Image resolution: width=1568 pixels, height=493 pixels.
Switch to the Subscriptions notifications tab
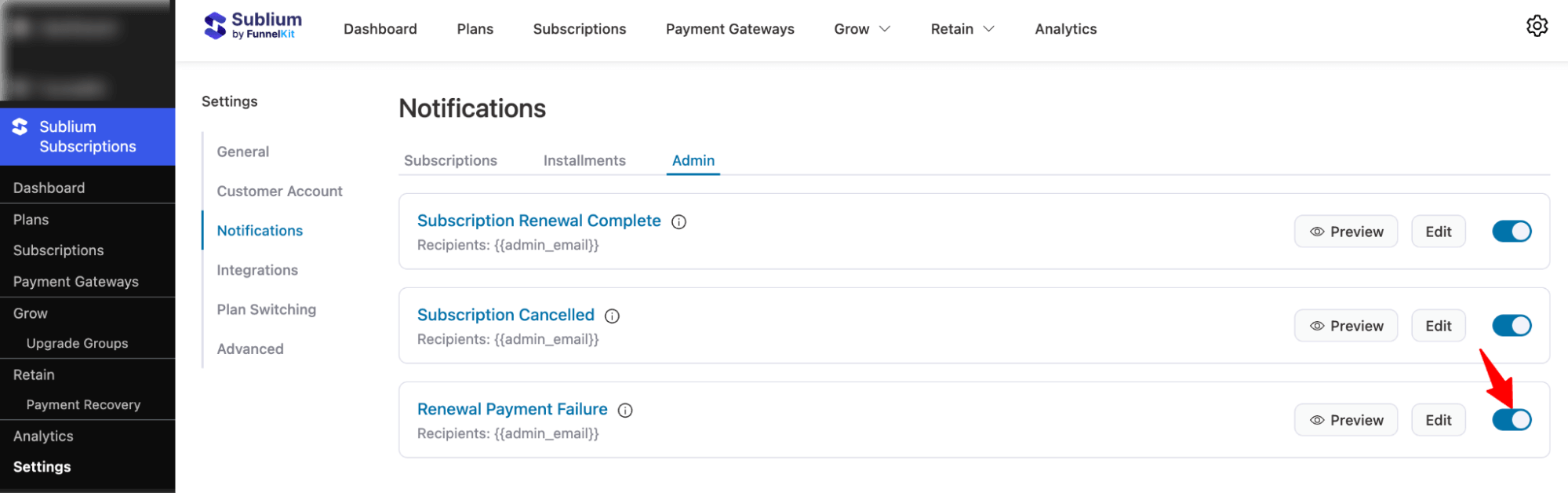coord(450,160)
